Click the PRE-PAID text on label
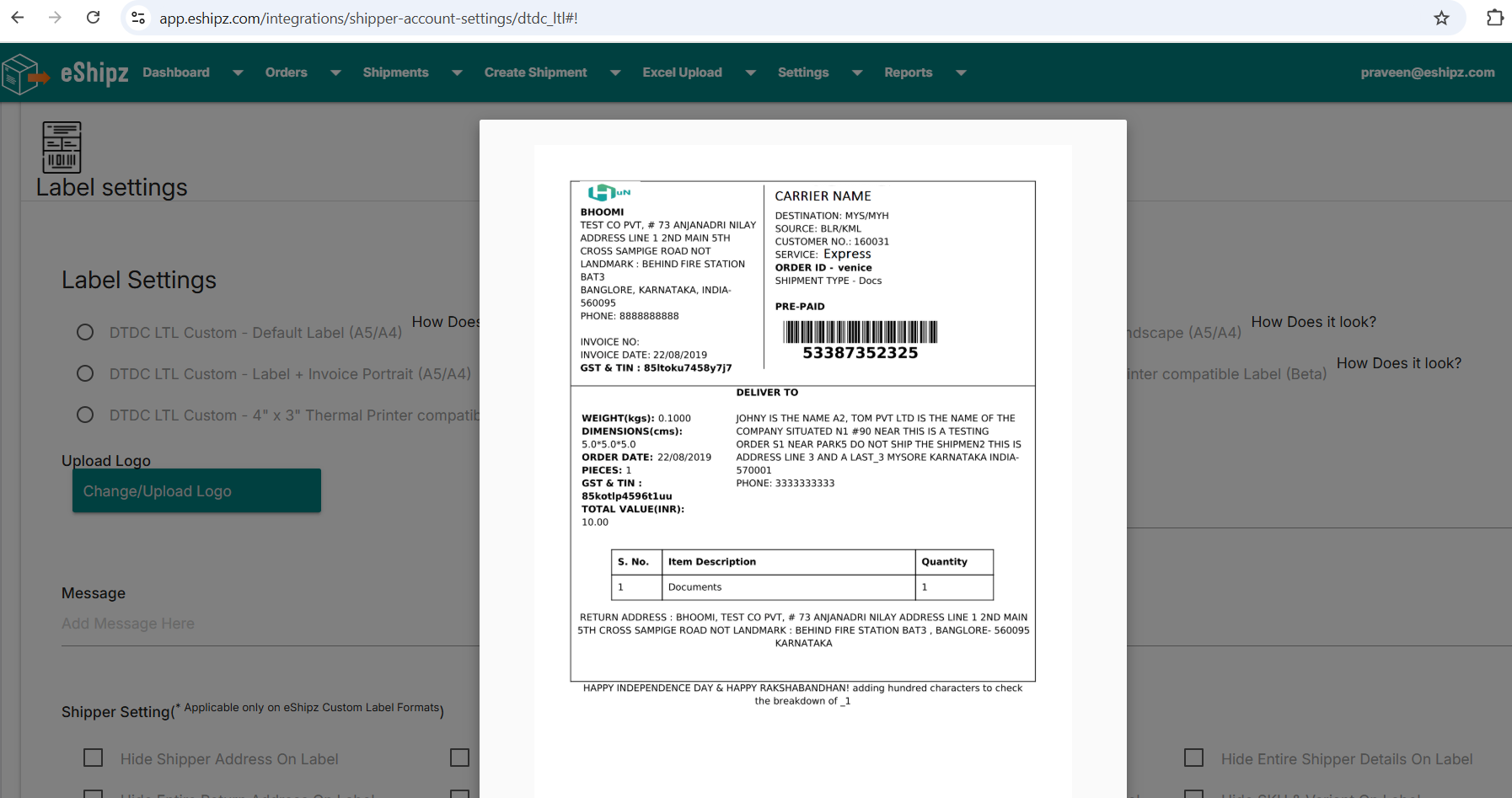 (800, 307)
